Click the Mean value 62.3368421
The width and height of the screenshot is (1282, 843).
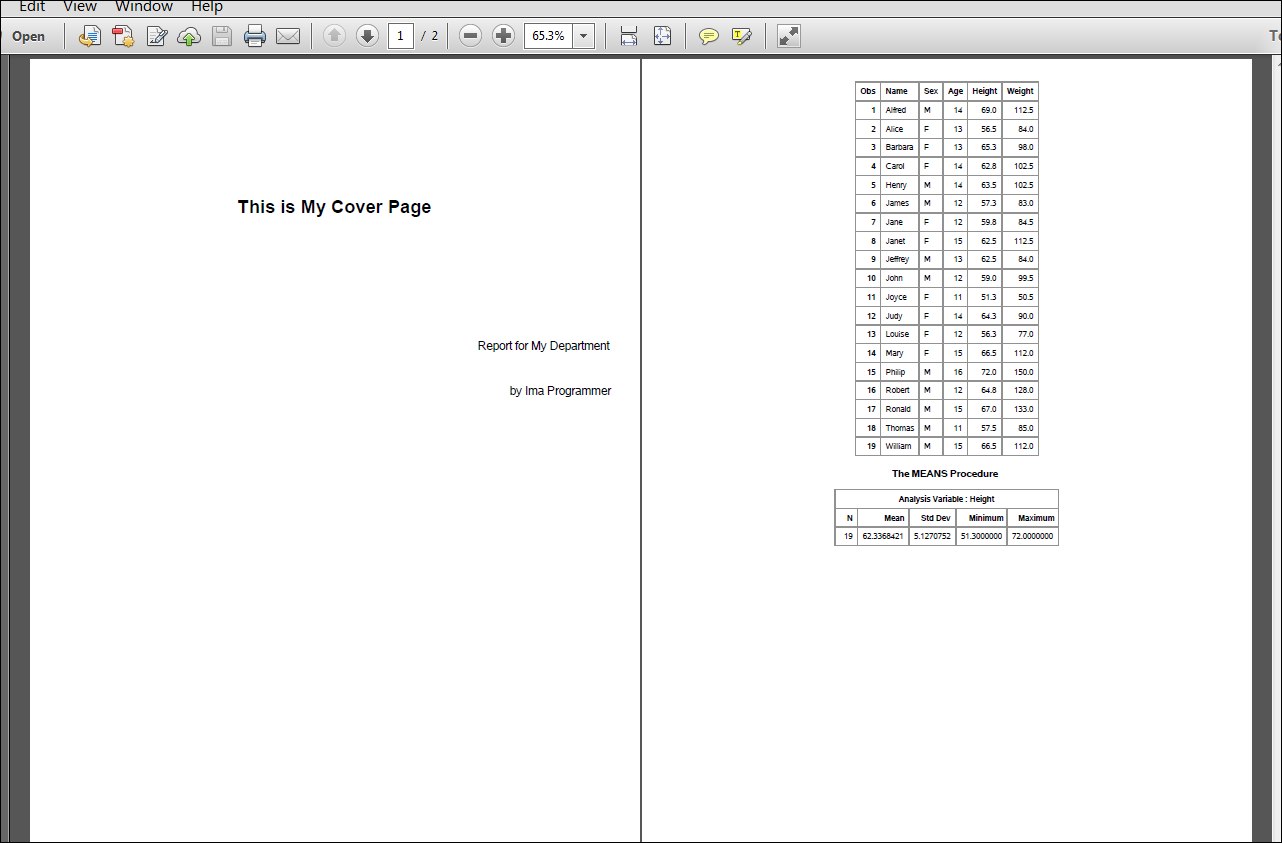(x=883, y=537)
